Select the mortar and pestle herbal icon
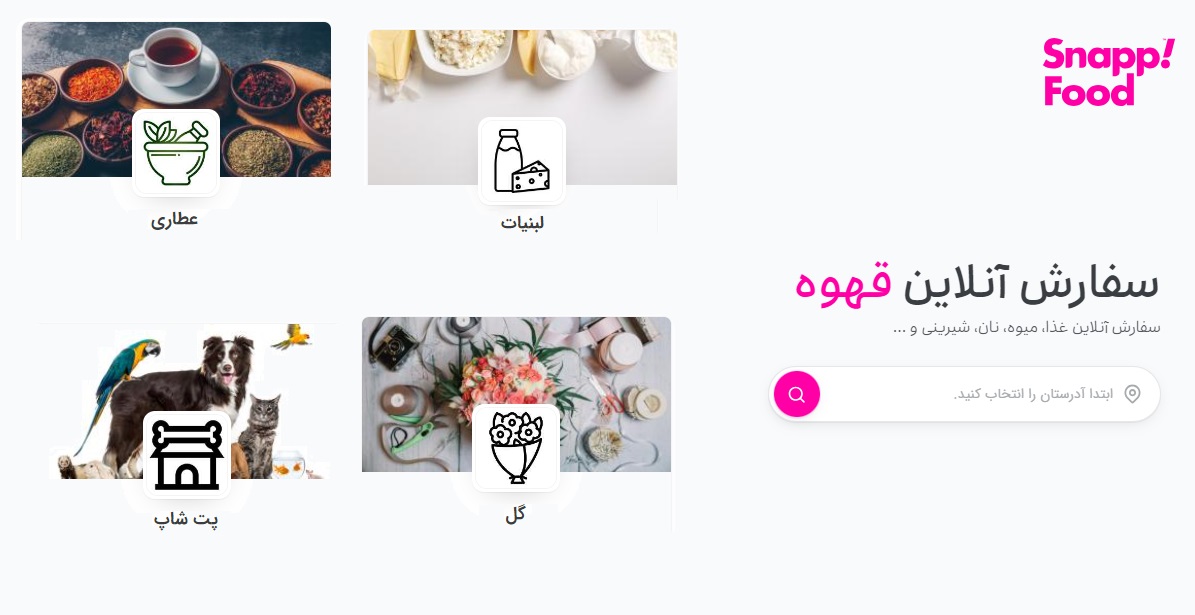The image size is (1195, 615). [x=176, y=152]
